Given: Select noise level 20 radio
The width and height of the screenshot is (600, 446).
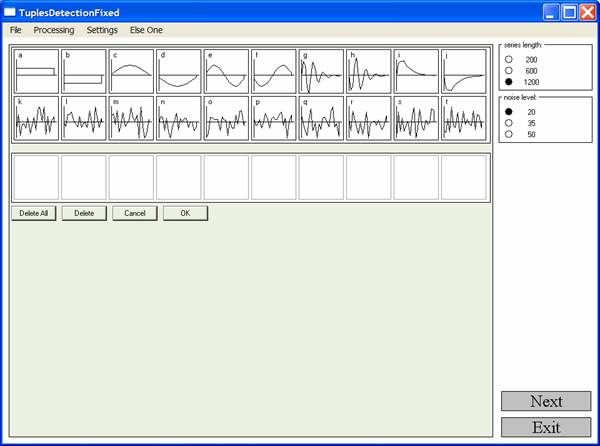Looking at the screenshot, I should 509,112.
